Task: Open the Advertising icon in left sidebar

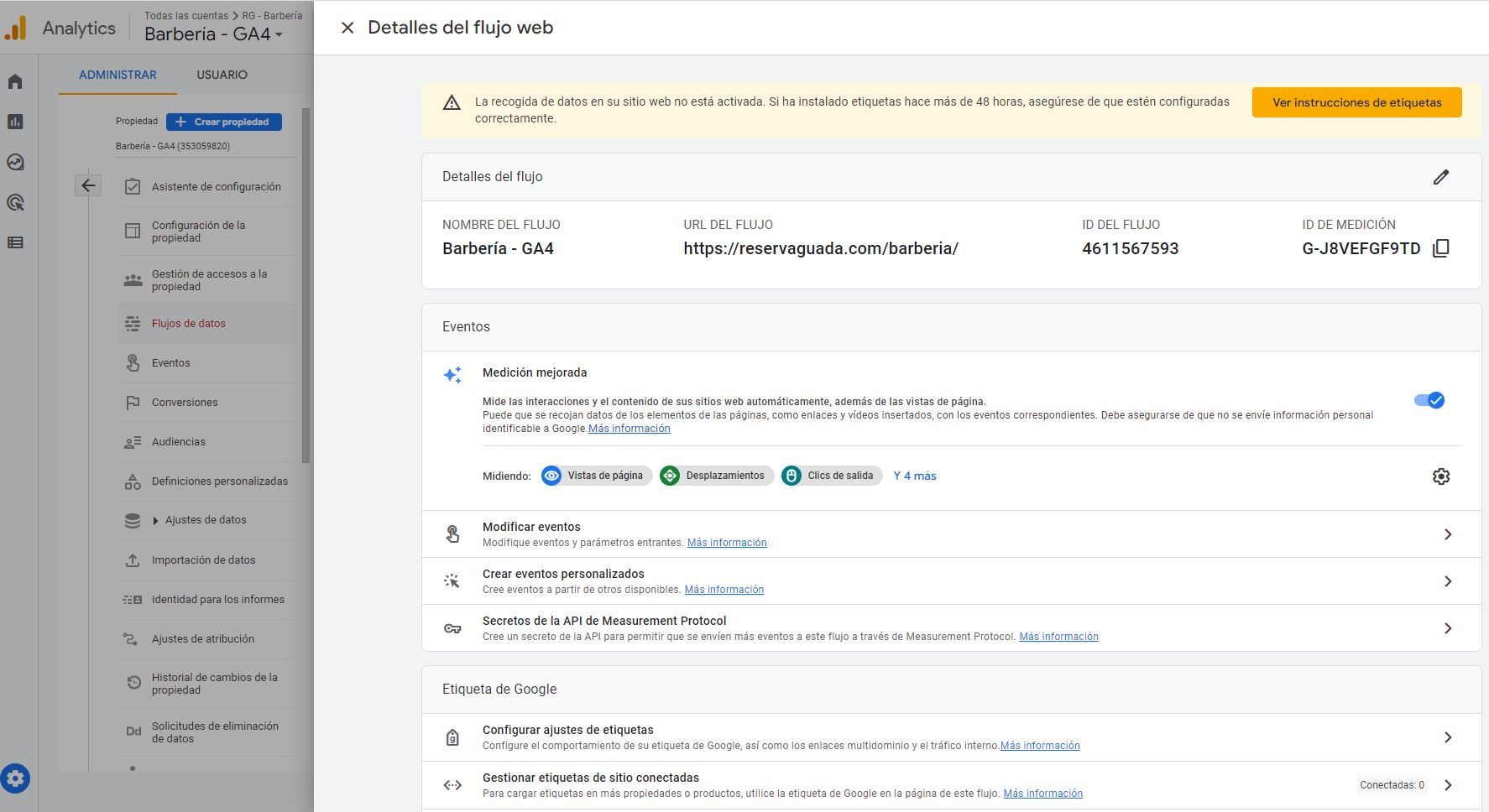Action: (15, 202)
